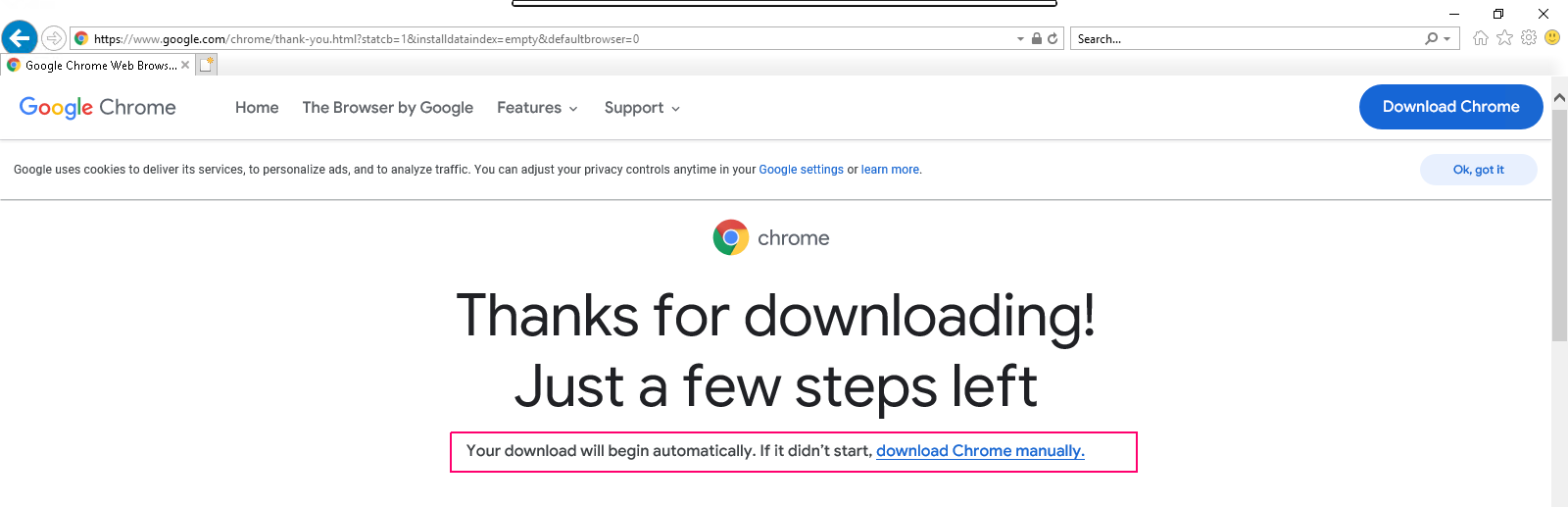Open the Home icon in browser toolbar
The width and height of the screenshot is (1568, 507).
tap(1481, 38)
